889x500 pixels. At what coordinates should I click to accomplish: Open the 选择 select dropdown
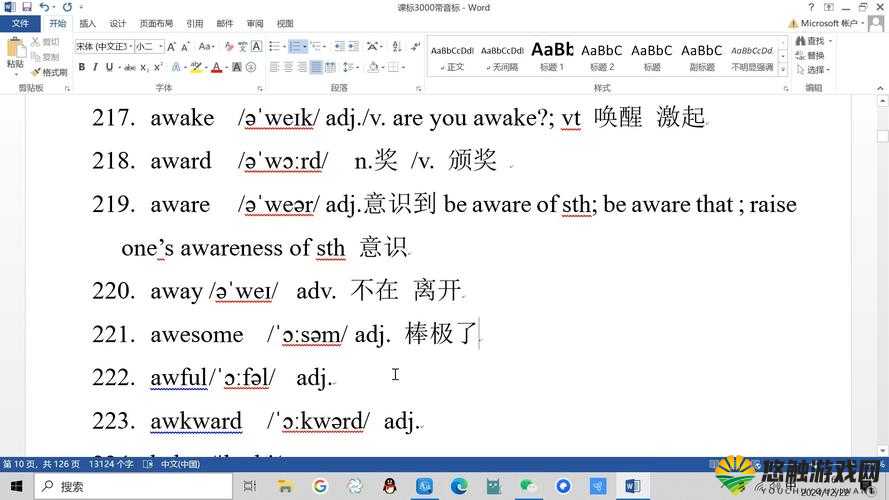tap(813, 70)
